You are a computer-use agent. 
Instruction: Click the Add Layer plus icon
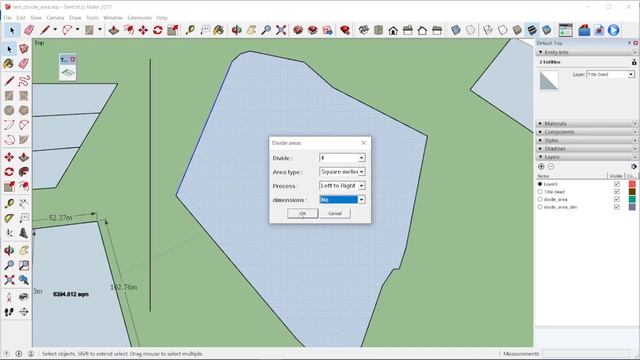tap(541, 167)
